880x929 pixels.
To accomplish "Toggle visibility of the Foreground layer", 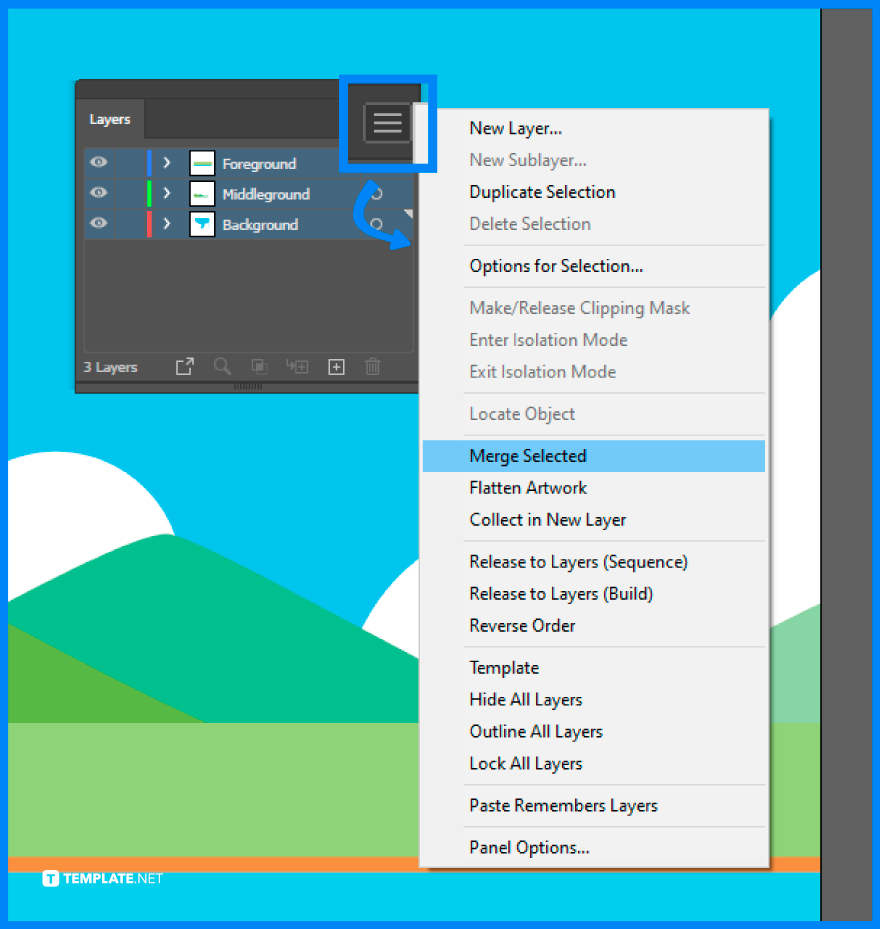I will click(x=98, y=163).
